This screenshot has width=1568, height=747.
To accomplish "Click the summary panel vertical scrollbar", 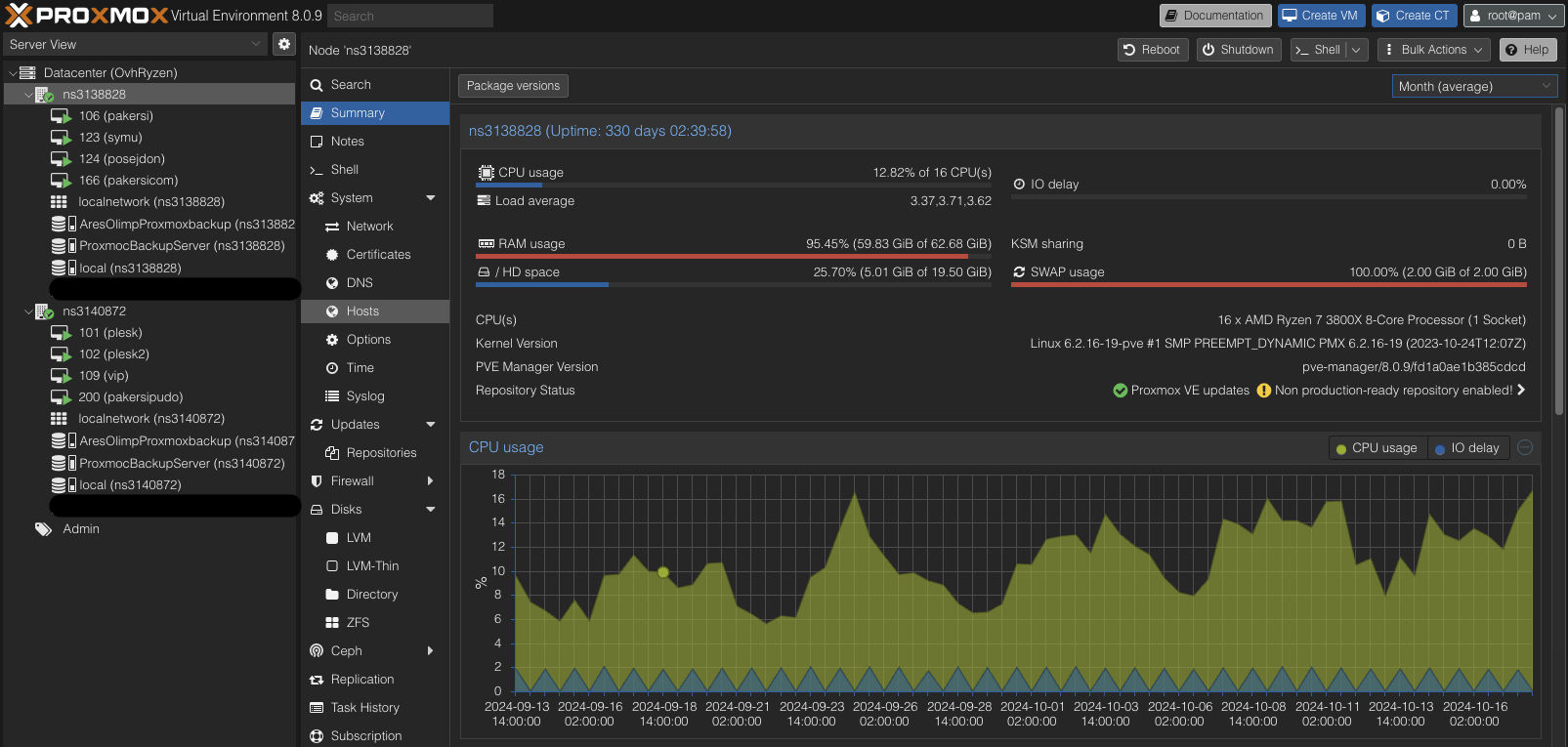I will [x=1558, y=263].
